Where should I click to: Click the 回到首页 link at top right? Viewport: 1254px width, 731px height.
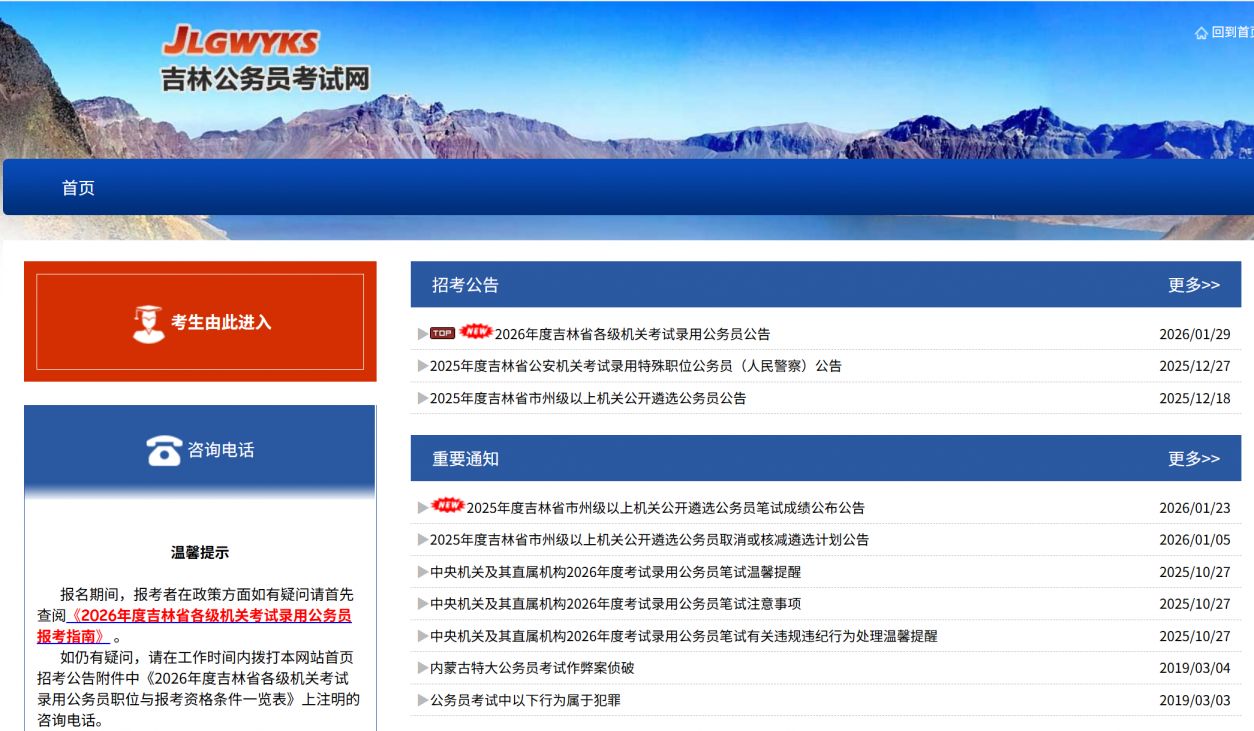click(1232, 33)
